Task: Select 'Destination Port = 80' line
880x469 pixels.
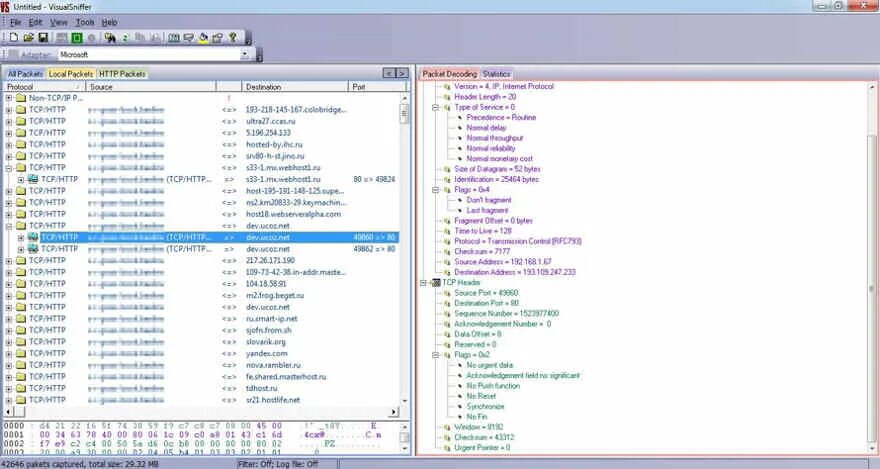Action: click(487, 303)
